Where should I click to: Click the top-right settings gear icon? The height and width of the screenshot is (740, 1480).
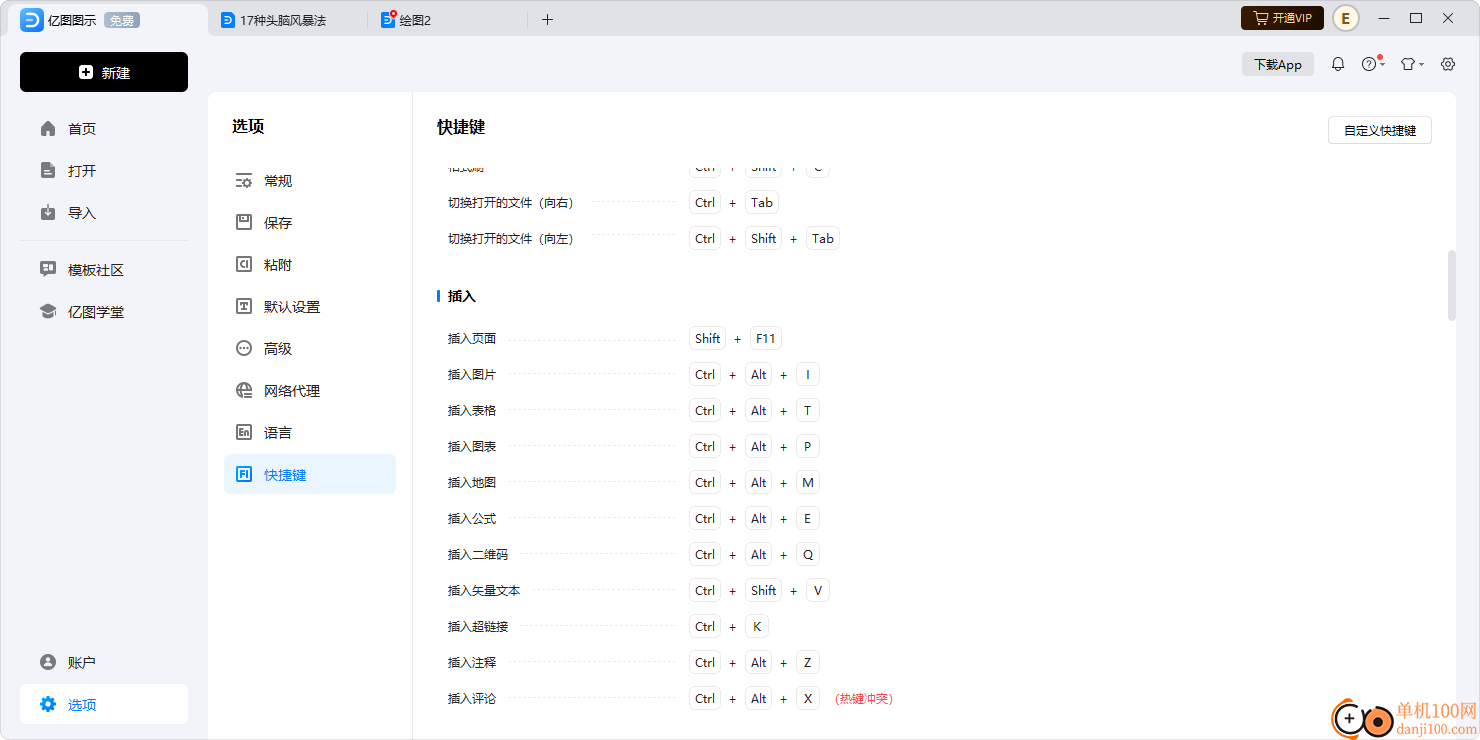[1448, 64]
